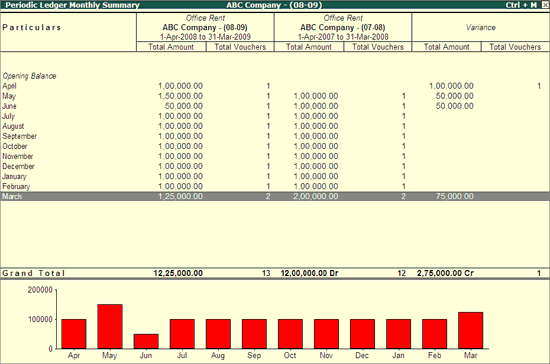Click the ABC Company (07-08) column header

(x=343, y=27)
